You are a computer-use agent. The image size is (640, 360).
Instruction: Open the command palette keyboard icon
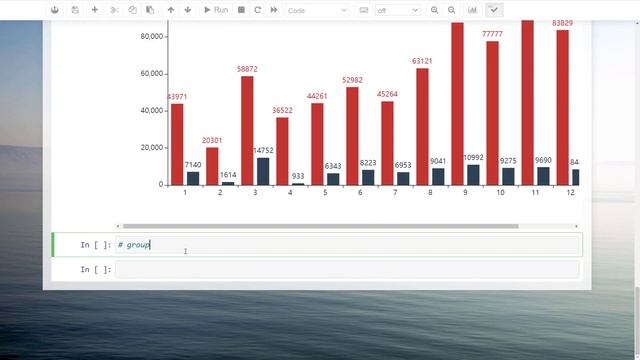coord(364,10)
